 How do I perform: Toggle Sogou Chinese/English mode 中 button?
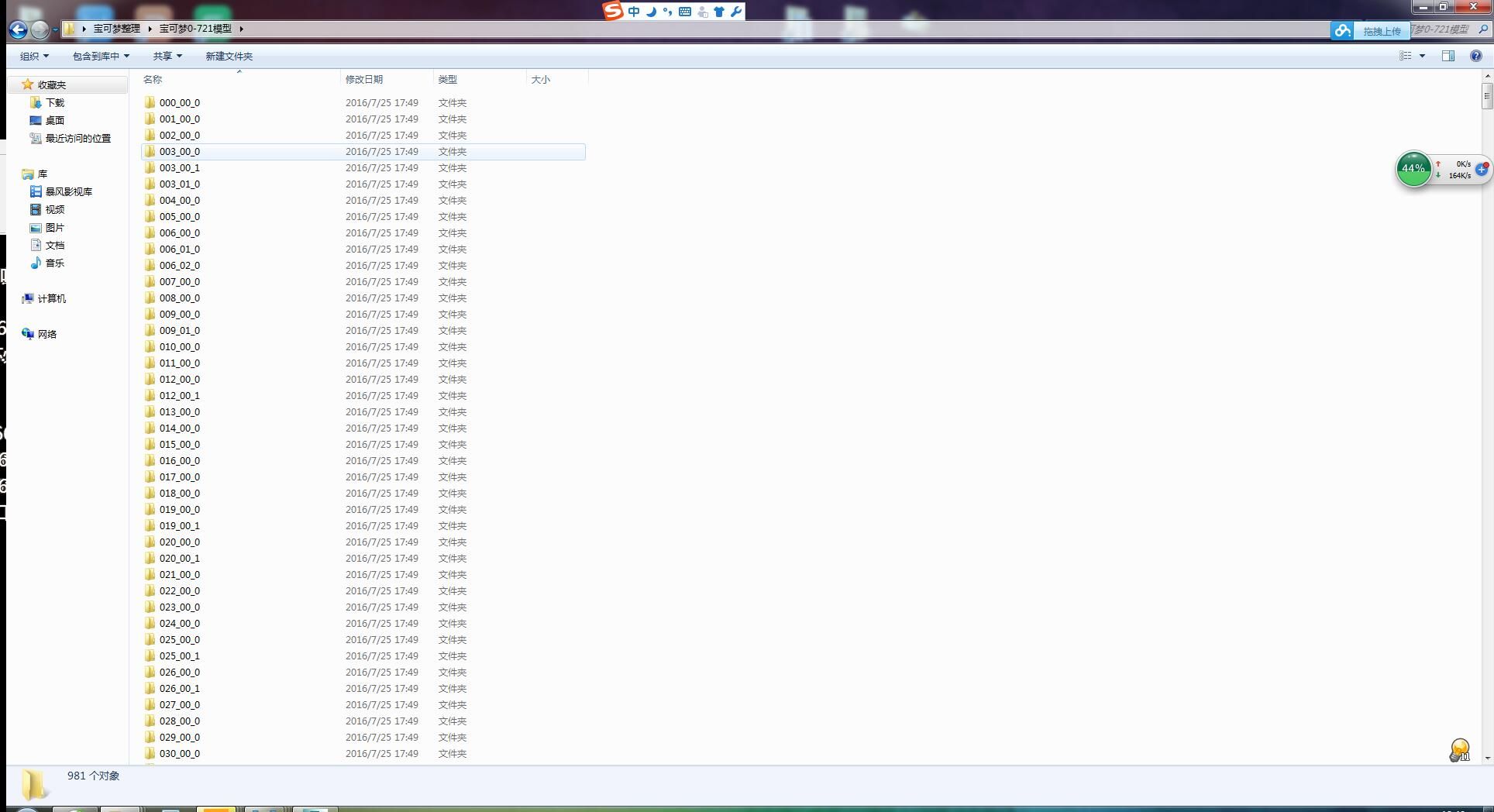[x=634, y=12]
